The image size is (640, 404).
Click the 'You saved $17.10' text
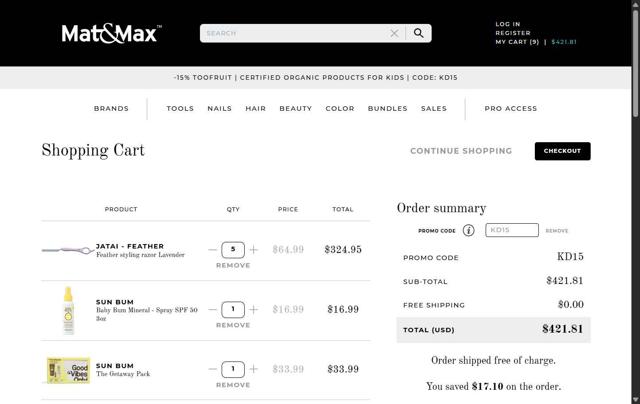coord(493,386)
